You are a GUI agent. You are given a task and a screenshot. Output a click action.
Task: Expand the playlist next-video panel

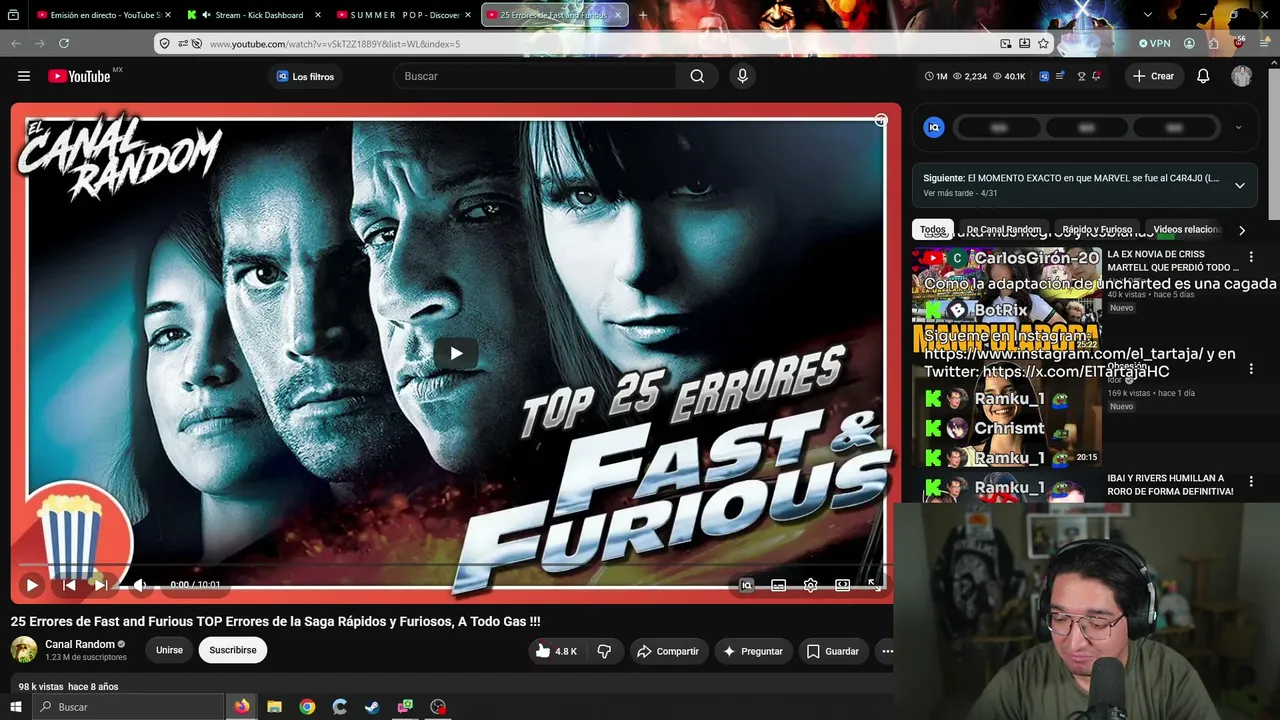(1239, 185)
